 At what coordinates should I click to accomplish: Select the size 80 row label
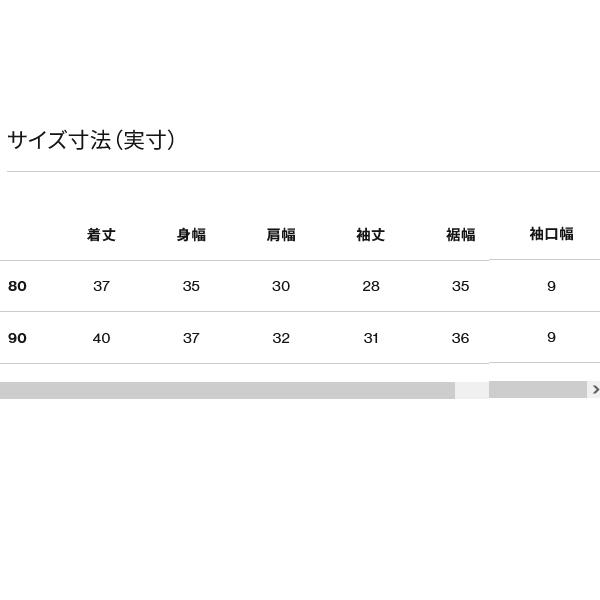click(x=17, y=286)
